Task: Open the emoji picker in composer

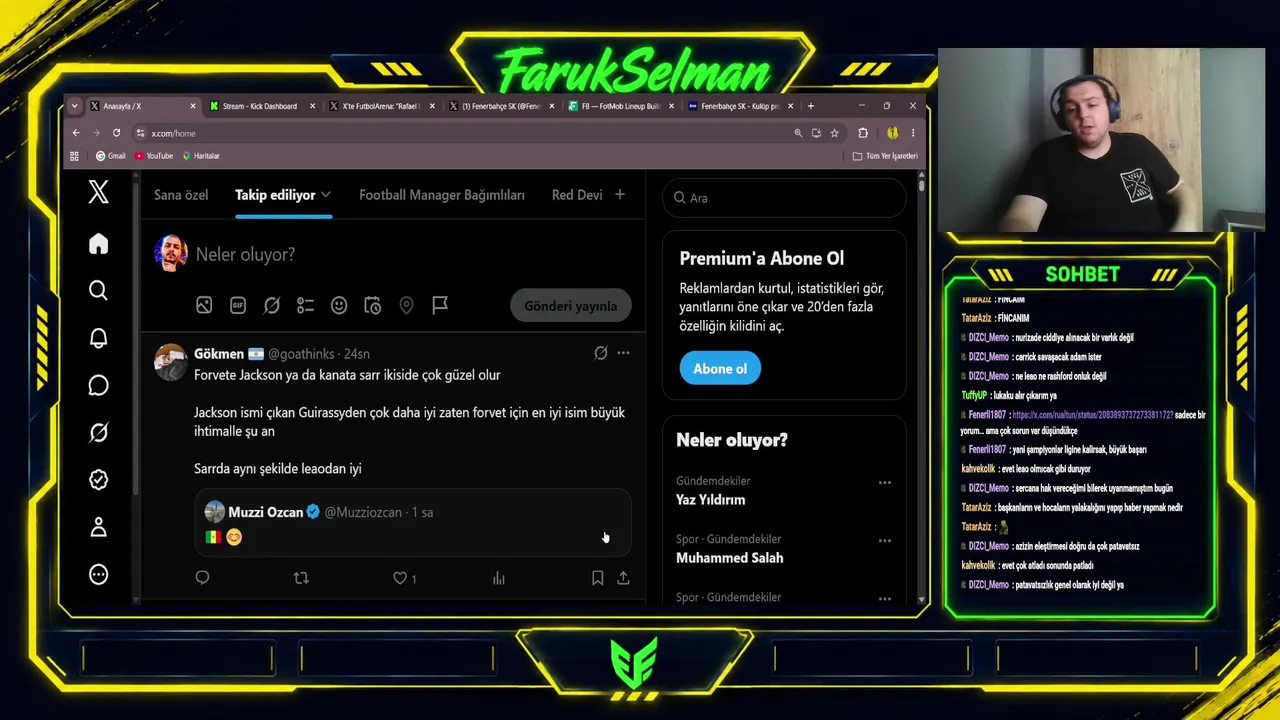Action: 339,305
